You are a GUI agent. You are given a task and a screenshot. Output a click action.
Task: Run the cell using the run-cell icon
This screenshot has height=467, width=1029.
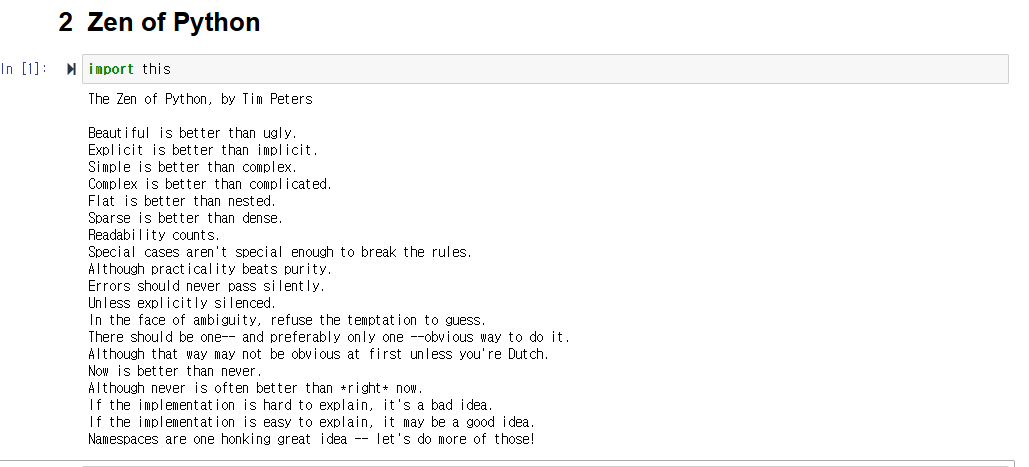click(x=72, y=69)
